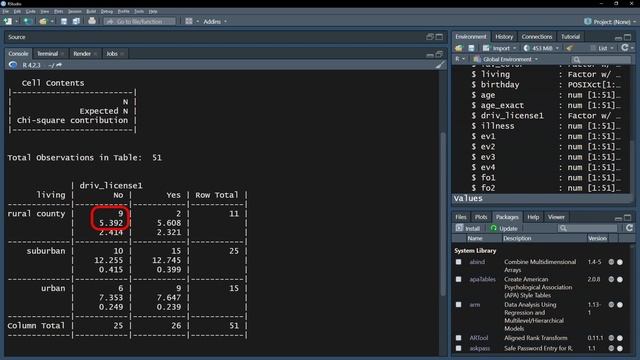Viewport: 640px width, 360px height.
Task: Open the Session menu
Action: pyautogui.click(x=75, y=11)
